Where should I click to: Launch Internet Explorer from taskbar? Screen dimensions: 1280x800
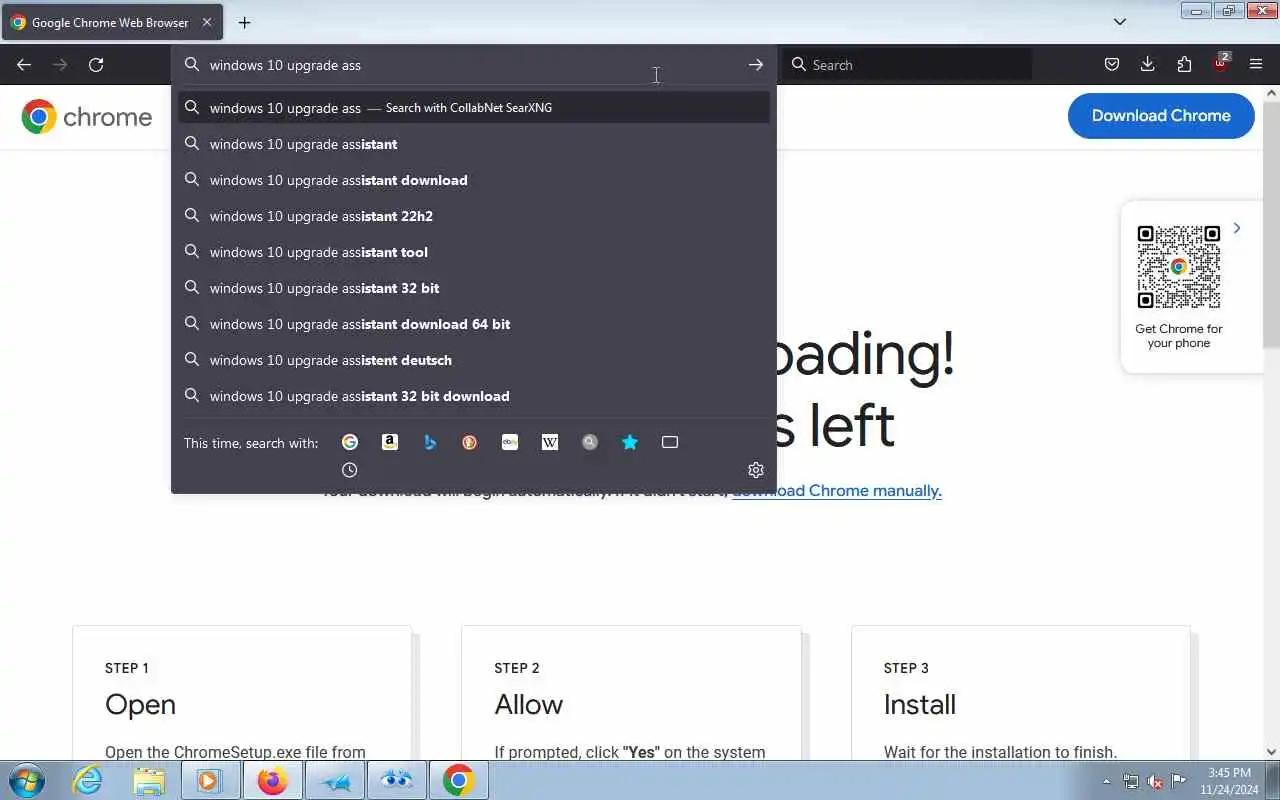coord(87,780)
